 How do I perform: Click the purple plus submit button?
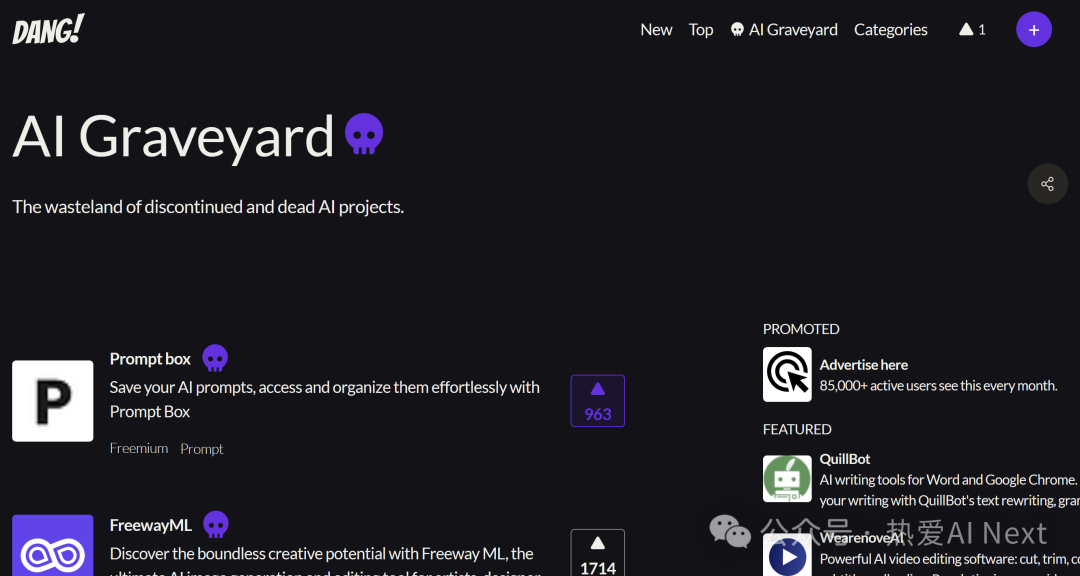1033,30
